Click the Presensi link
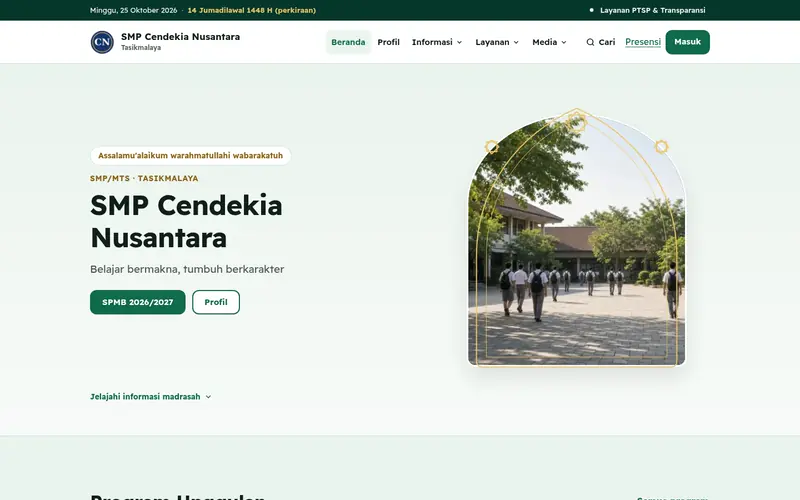The height and width of the screenshot is (500, 800). [643, 42]
